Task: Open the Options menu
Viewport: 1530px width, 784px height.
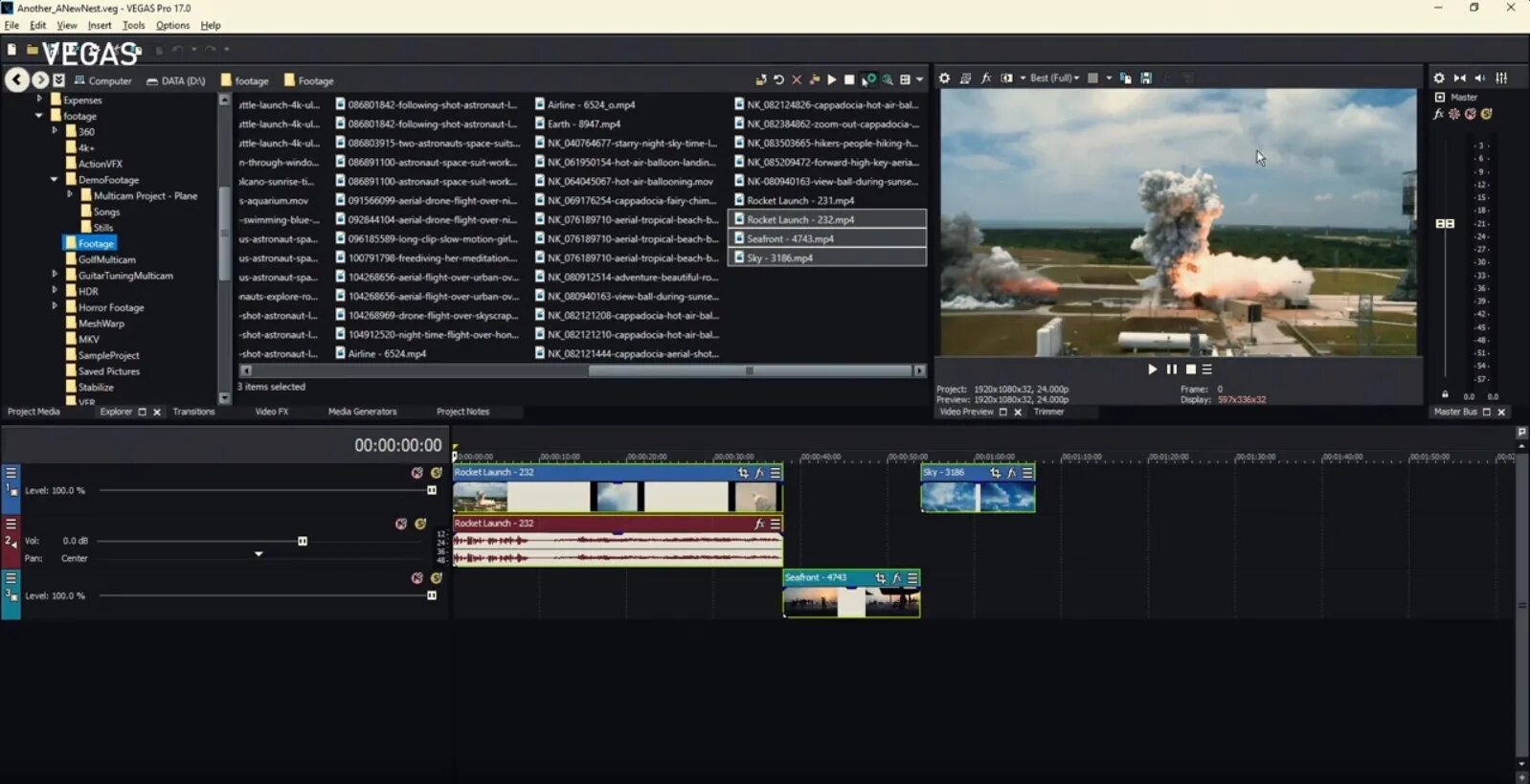Action: pos(173,26)
